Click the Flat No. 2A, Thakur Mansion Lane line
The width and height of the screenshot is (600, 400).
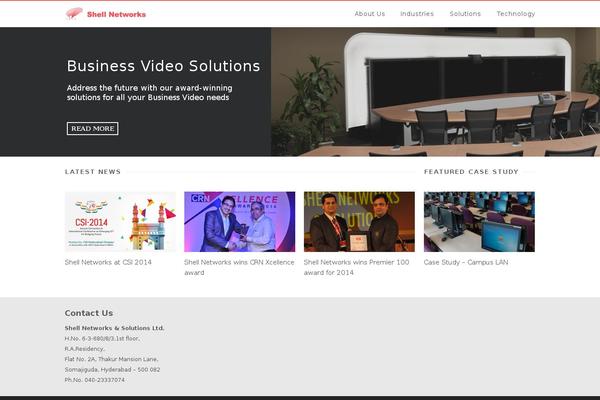[111, 359]
